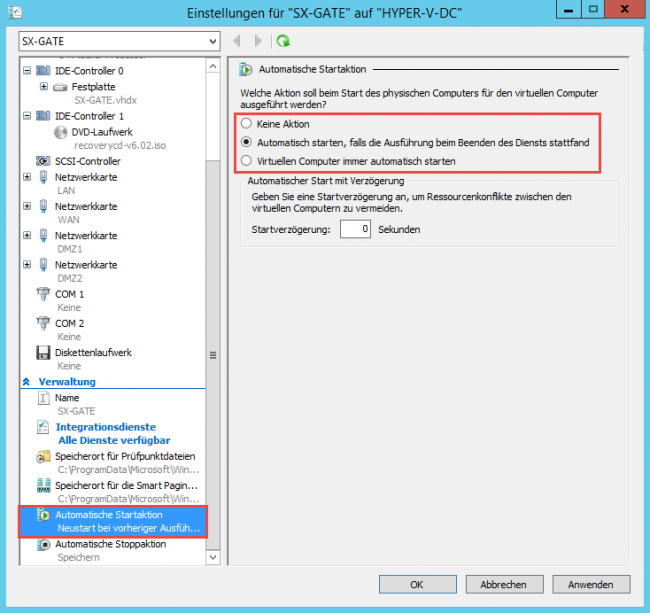The width and height of the screenshot is (650, 613).
Task: Choose 'Virtuellen Computer immer automatisch starten'
Action: 245,161
